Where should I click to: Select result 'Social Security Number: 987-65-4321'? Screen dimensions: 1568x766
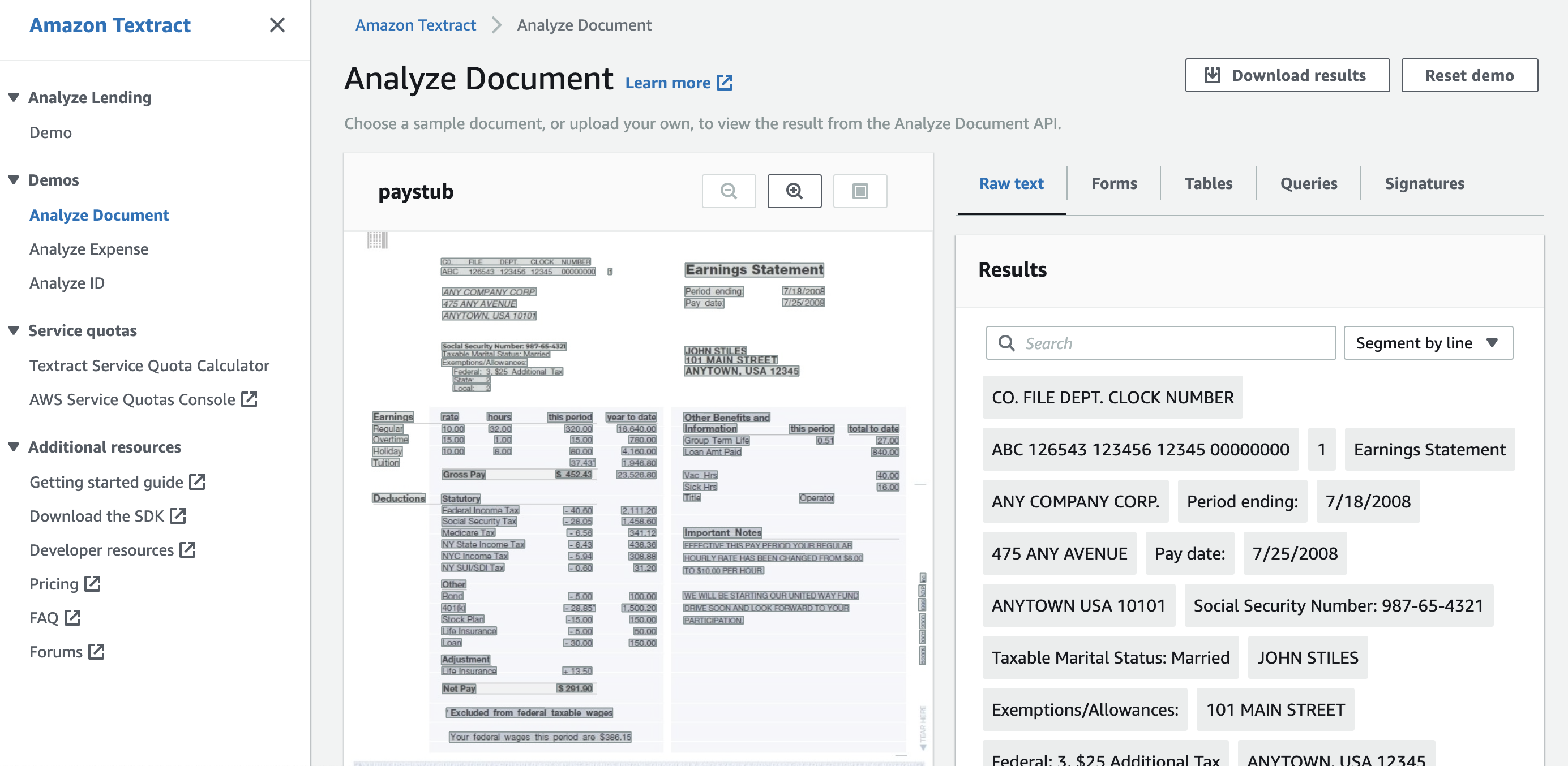point(1339,605)
